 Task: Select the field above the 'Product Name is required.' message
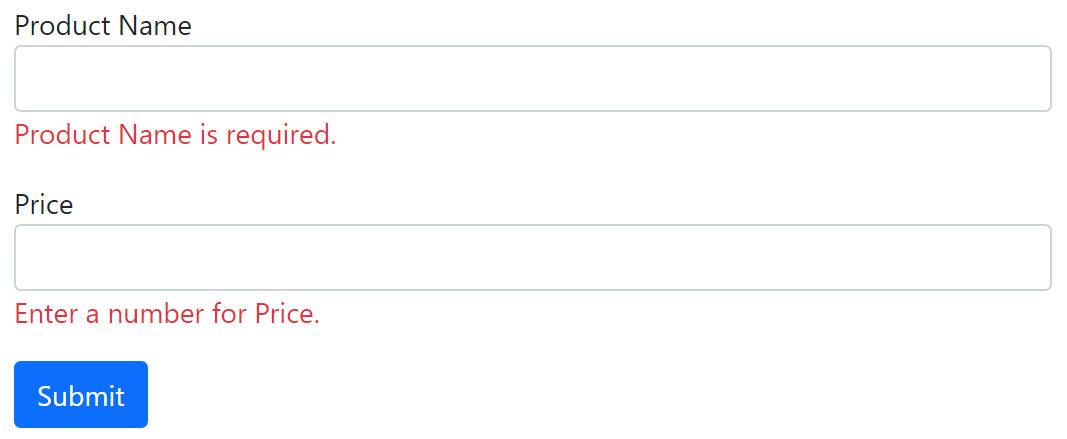[x=533, y=78]
